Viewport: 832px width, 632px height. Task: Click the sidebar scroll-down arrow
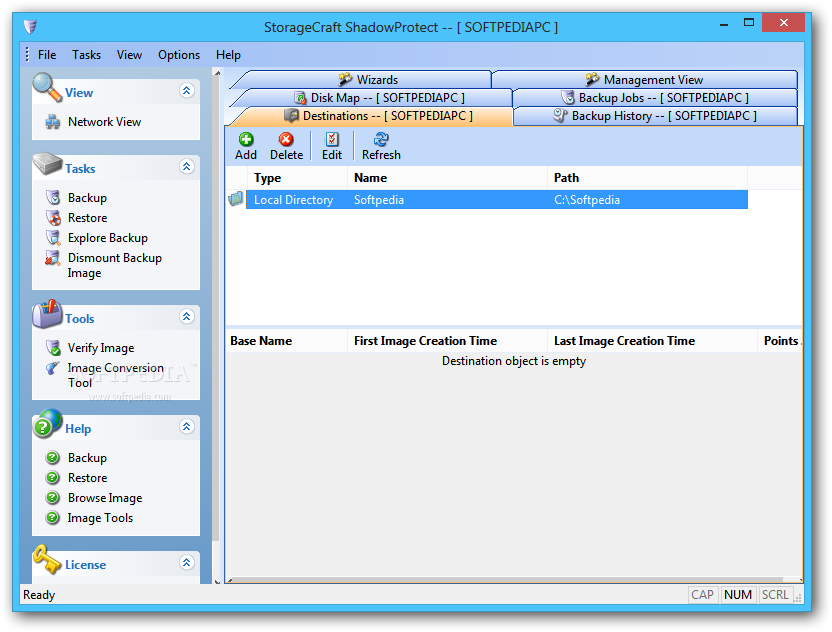click(x=216, y=582)
